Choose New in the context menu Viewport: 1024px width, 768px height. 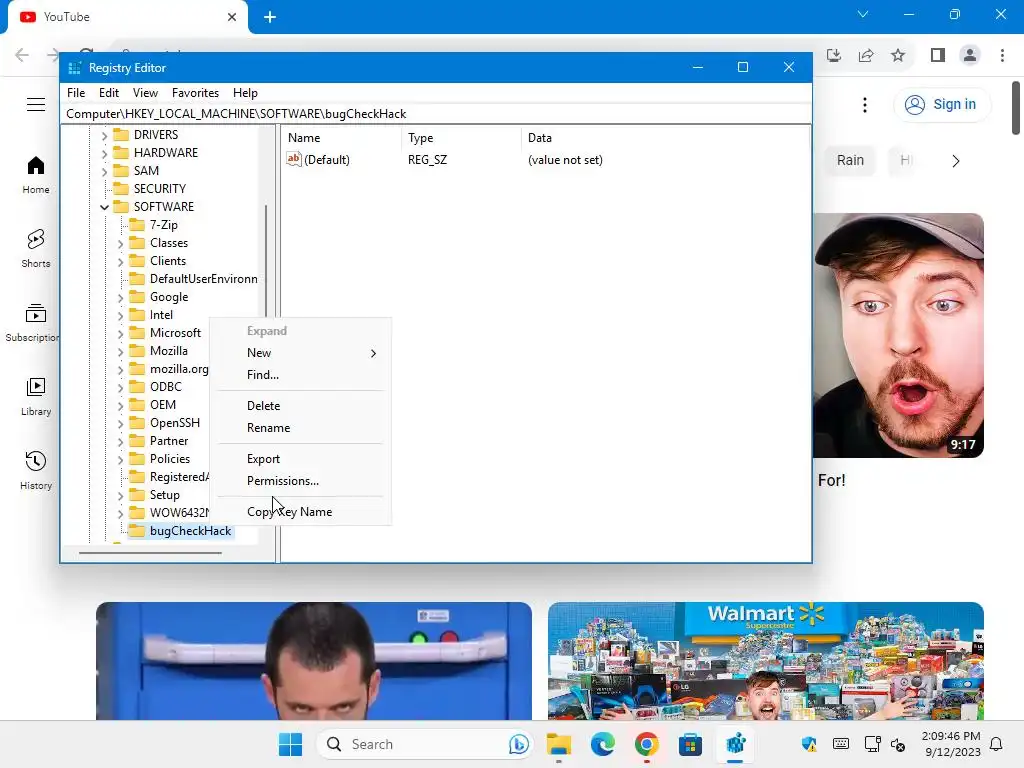click(301, 353)
